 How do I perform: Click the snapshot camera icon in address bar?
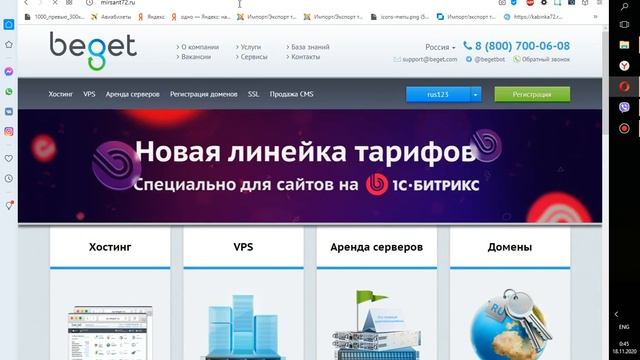coord(502,2)
